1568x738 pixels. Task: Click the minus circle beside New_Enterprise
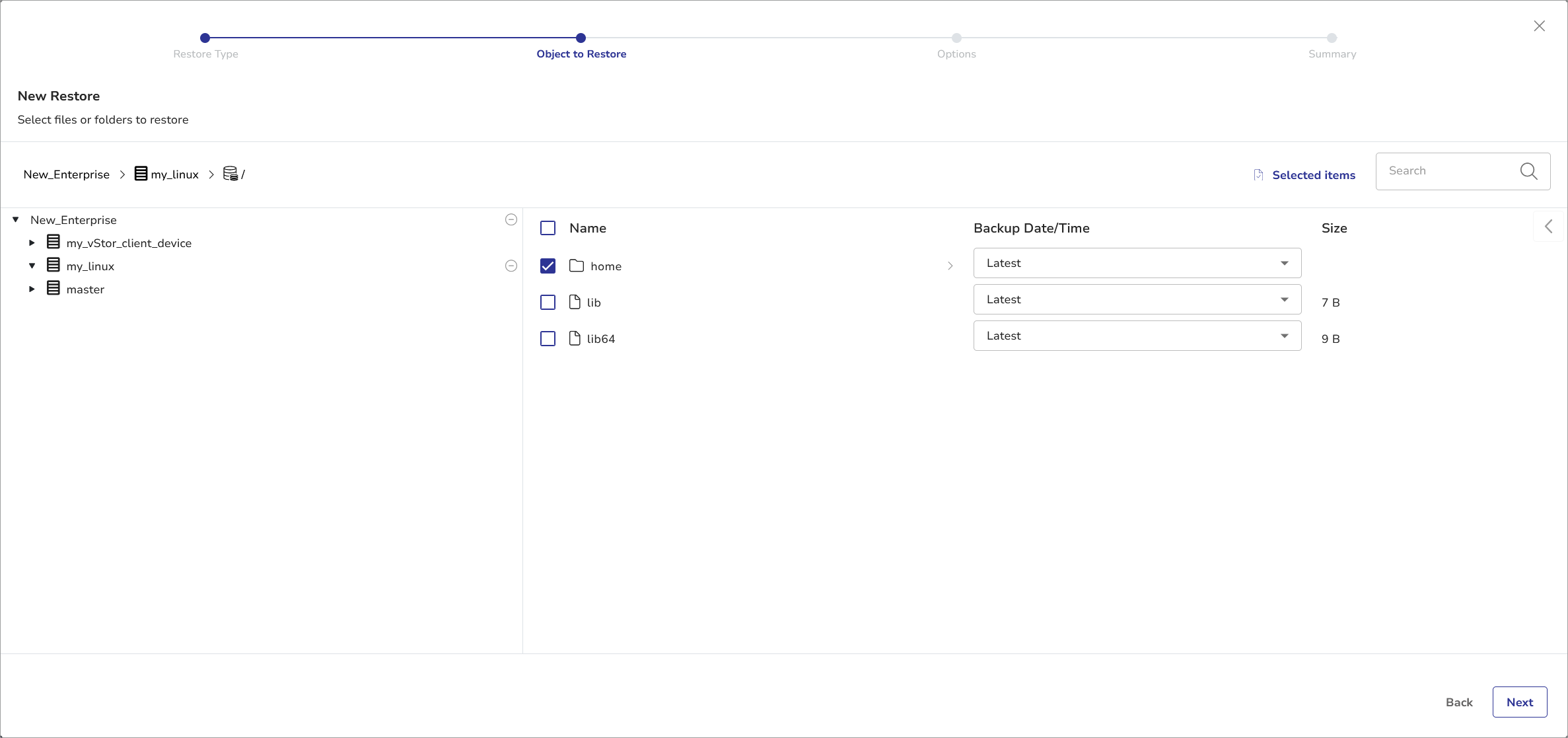pos(511,219)
